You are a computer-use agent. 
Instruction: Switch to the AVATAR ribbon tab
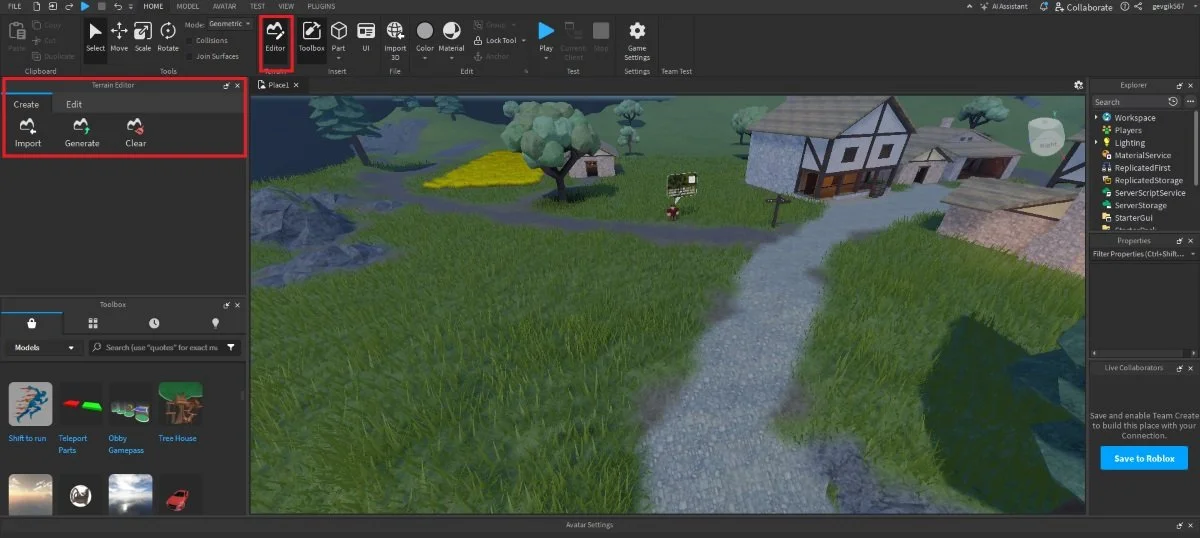(224, 6)
